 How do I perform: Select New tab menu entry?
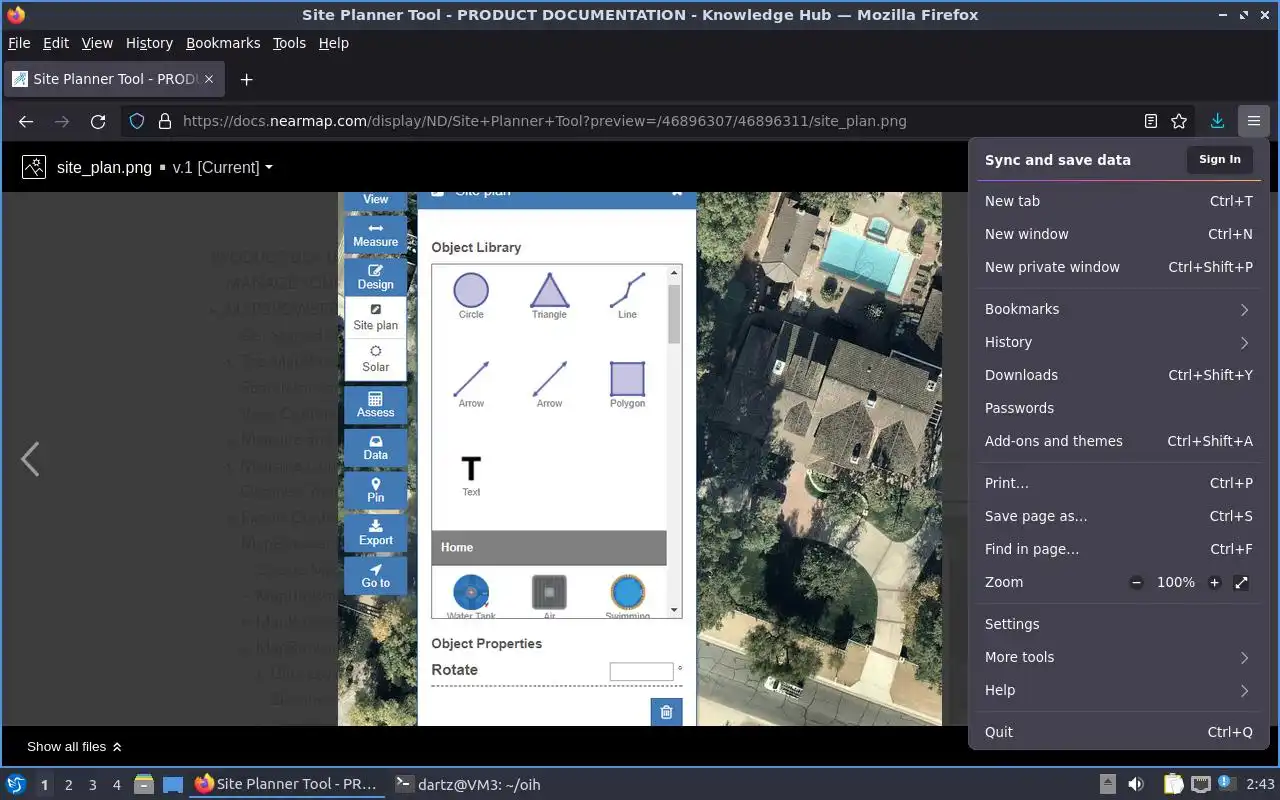coord(1118,201)
